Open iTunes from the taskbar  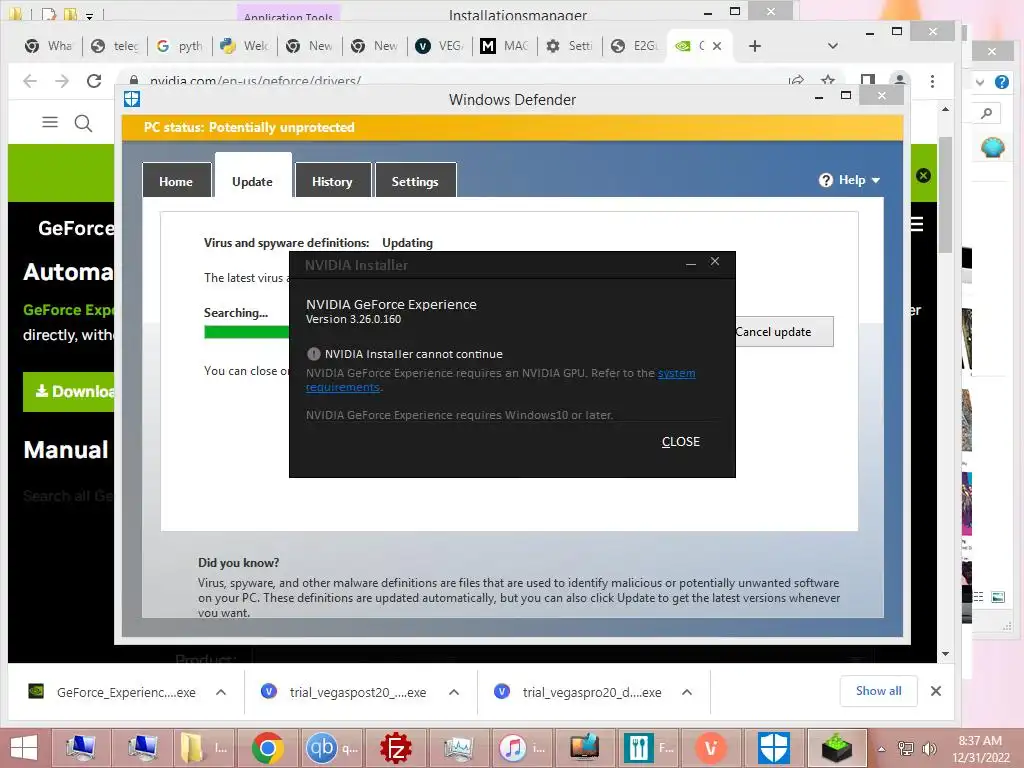tap(522, 748)
